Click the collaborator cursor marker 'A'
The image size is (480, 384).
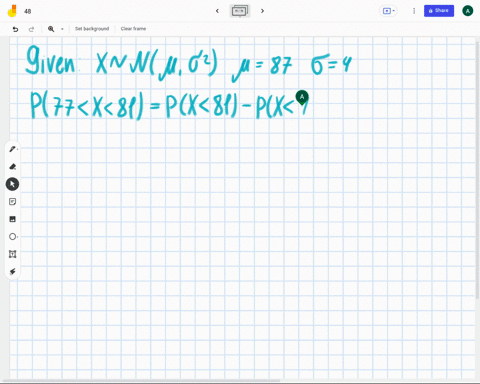[302, 97]
